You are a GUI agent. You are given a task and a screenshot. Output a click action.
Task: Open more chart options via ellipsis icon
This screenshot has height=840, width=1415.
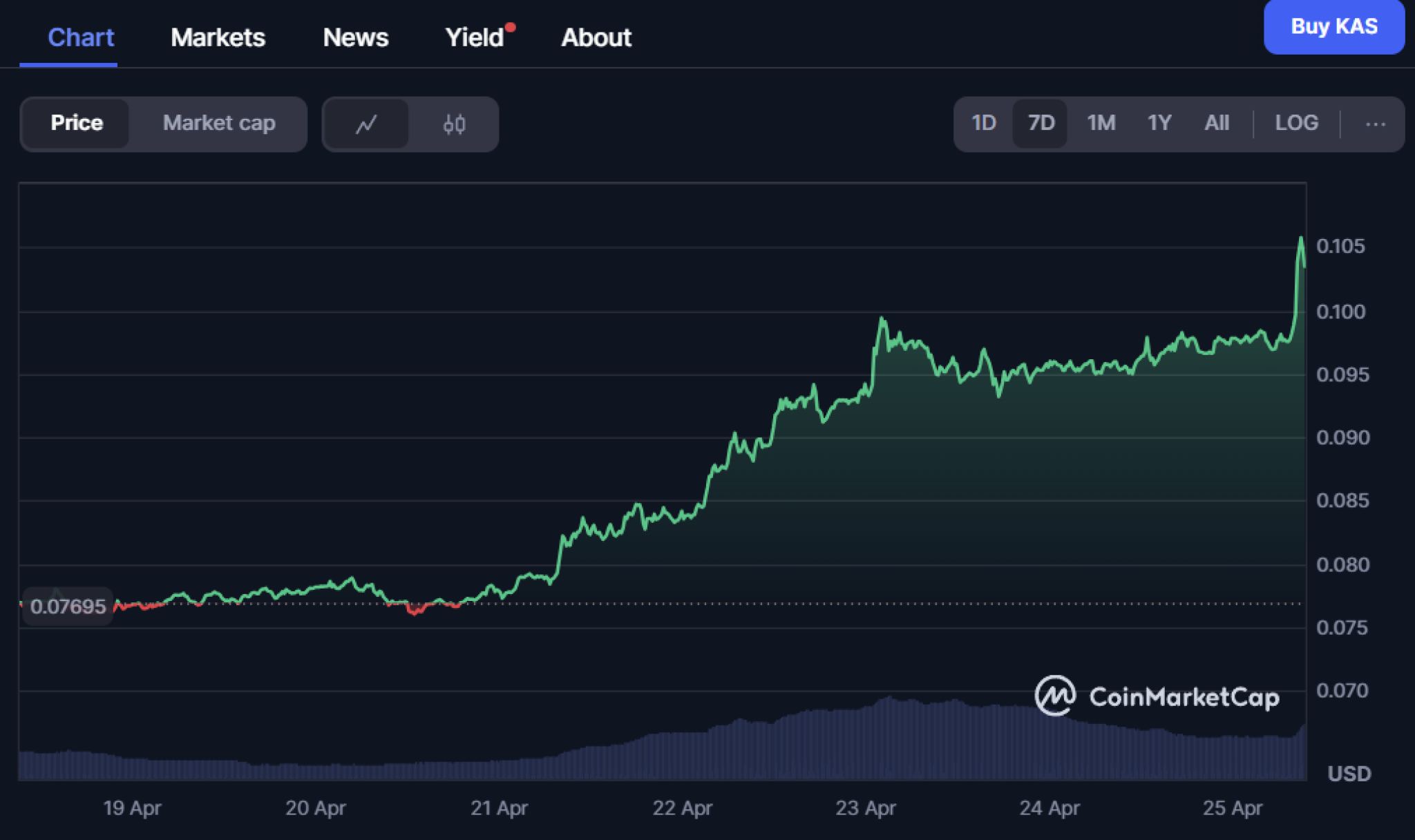pyautogui.click(x=1375, y=124)
